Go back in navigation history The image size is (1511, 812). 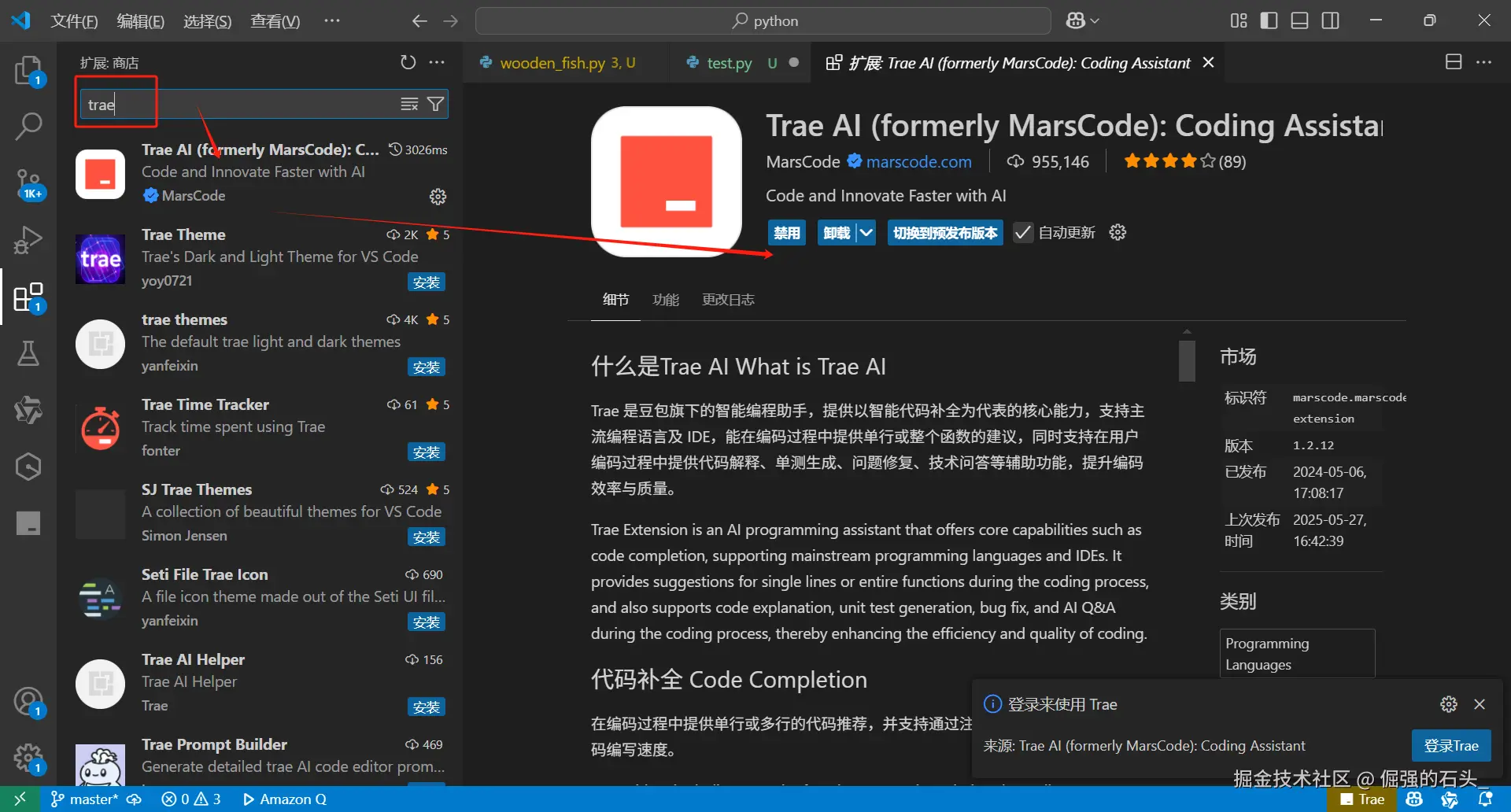(419, 21)
